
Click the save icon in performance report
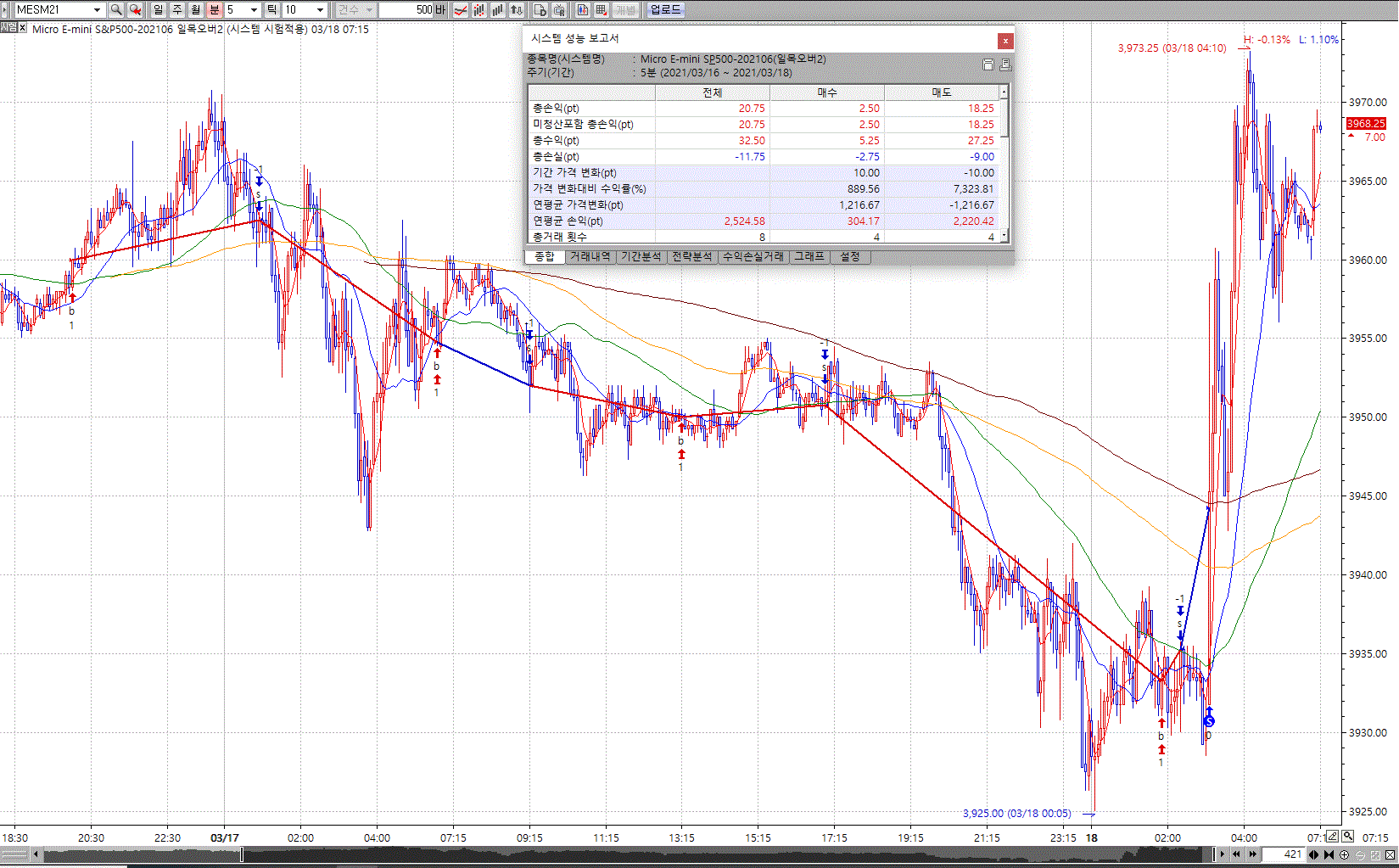[988, 64]
